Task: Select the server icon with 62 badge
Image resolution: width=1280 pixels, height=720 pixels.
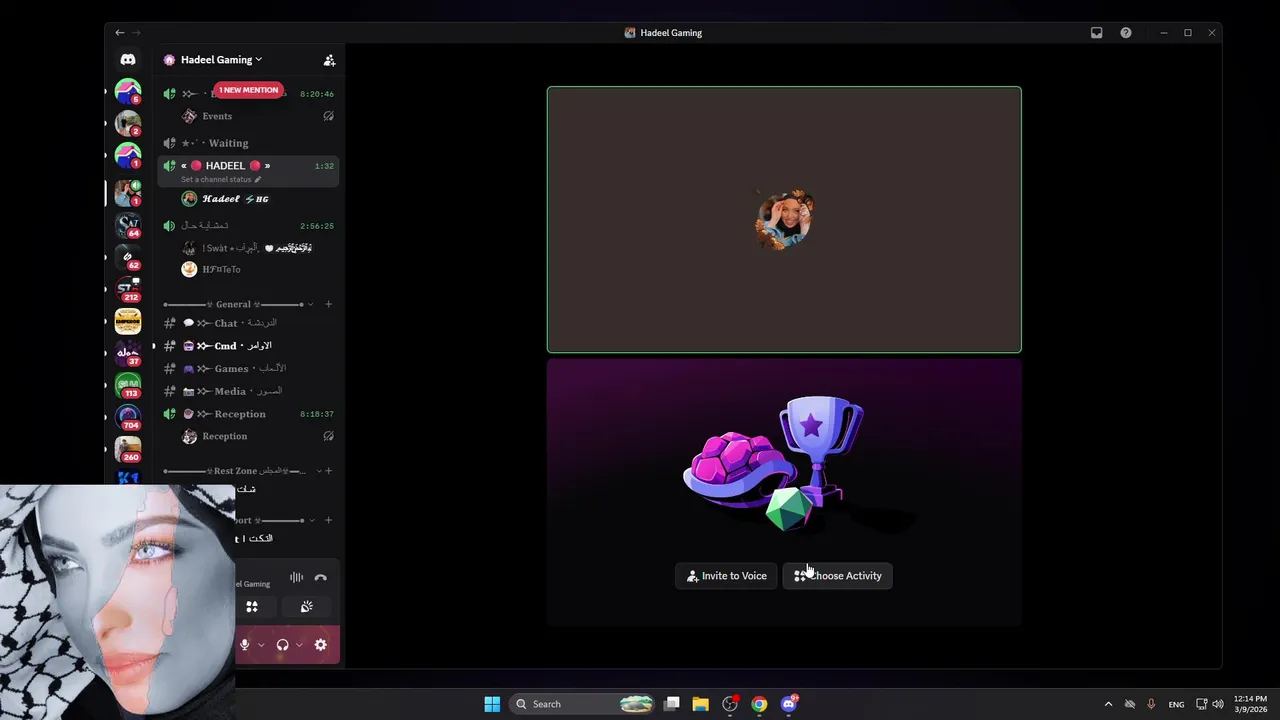Action: click(x=128, y=257)
